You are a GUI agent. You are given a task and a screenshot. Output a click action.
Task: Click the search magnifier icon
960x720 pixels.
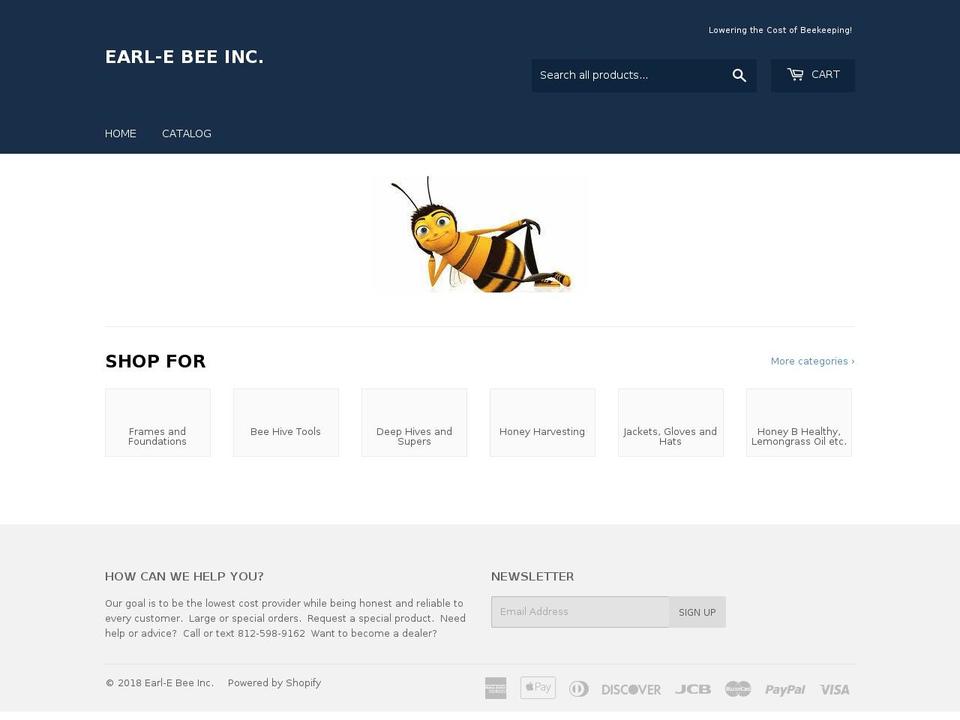(x=739, y=75)
